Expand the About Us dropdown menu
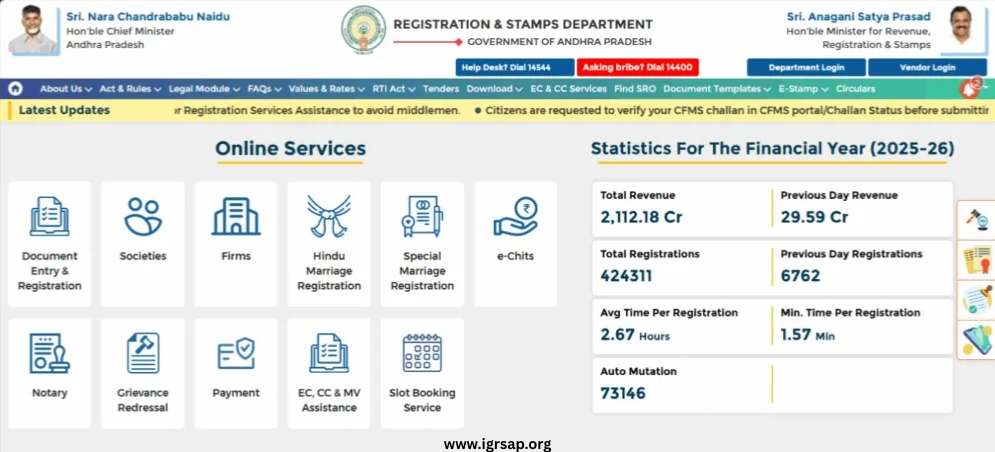Viewport: 995px width, 452px height. tap(66, 89)
